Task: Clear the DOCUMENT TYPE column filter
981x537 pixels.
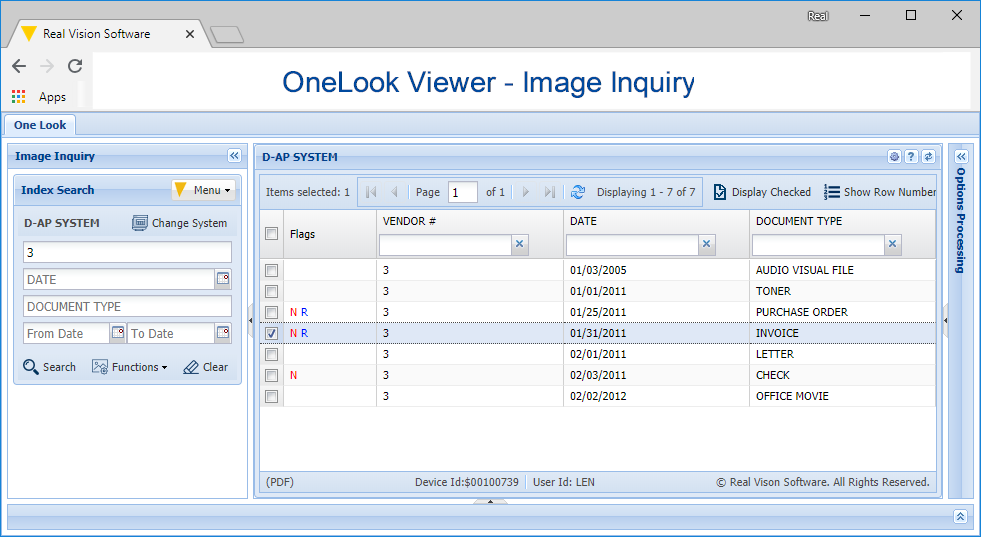Action: (x=893, y=244)
